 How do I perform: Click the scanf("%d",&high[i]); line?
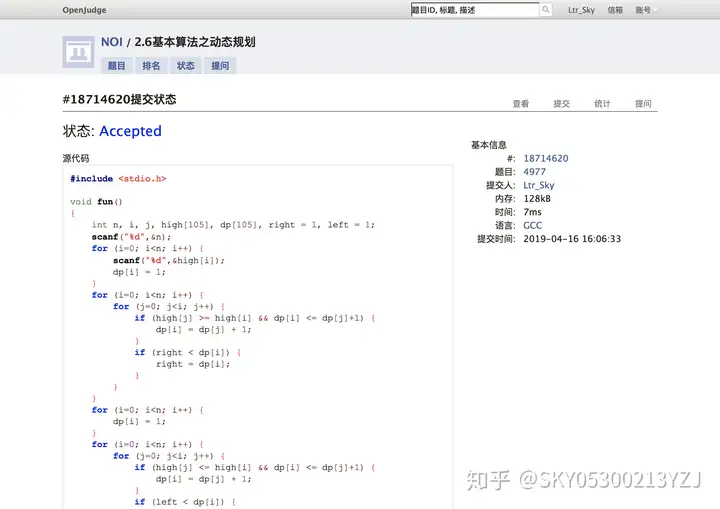169,260
